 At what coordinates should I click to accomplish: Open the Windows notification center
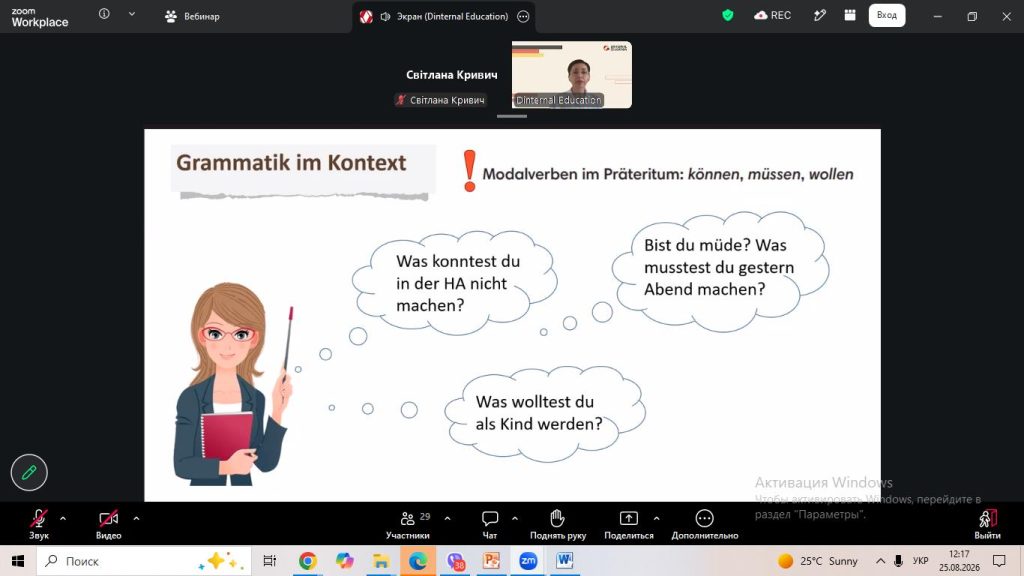(999, 561)
